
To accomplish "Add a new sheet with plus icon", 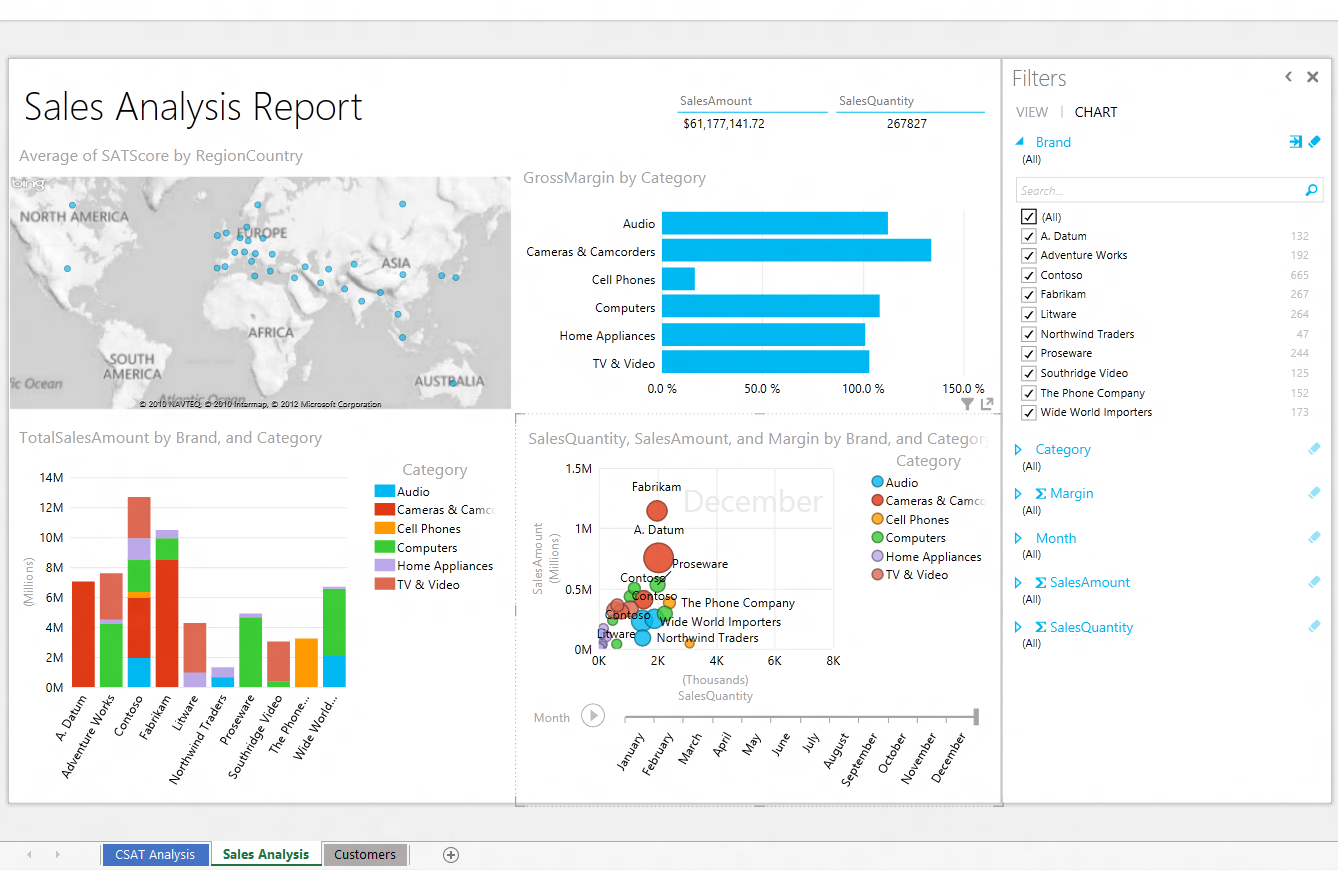I will click(x=451, y=854).
